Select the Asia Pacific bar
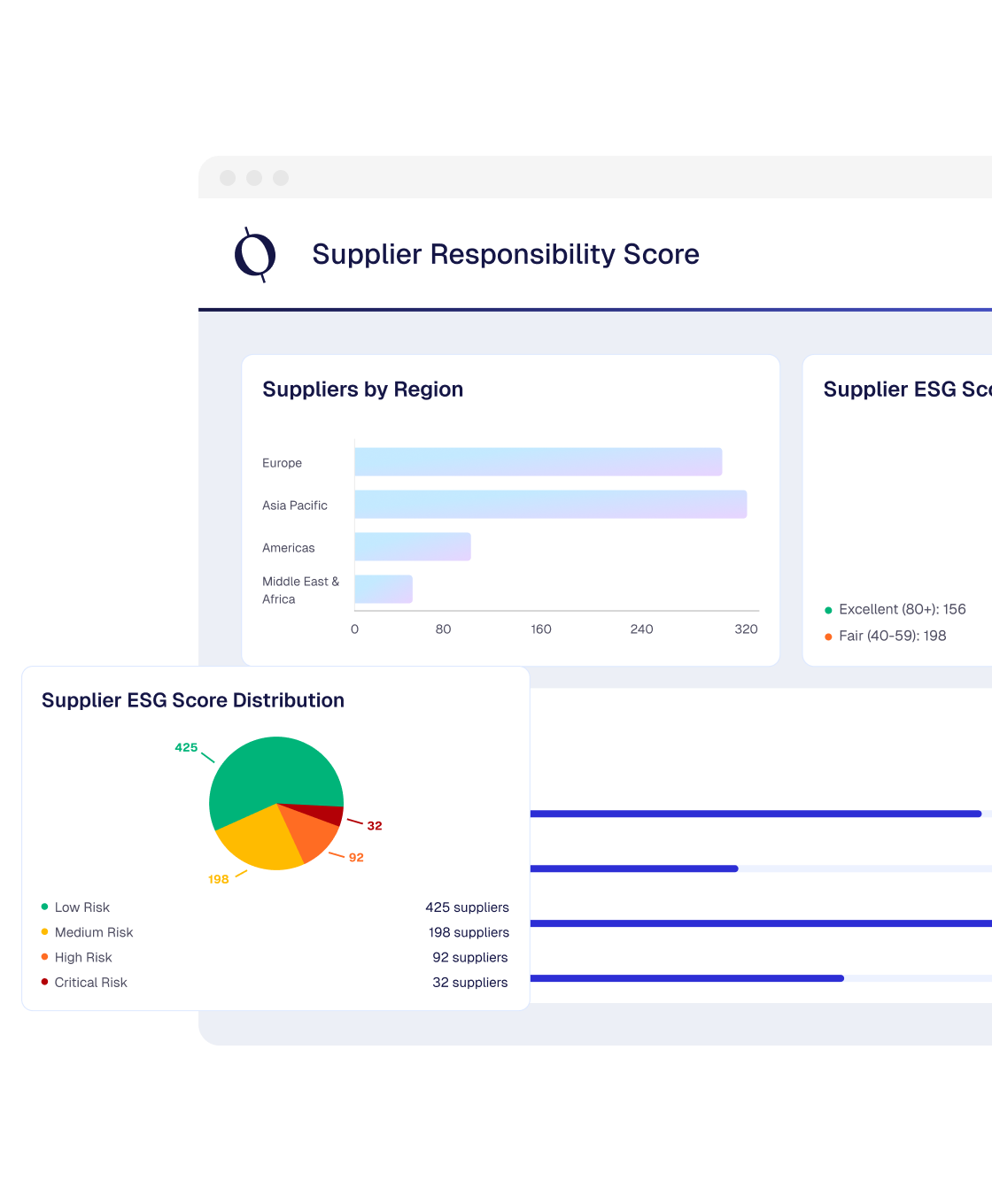The height and width of the screenshot is (1204, 992). pos(550,505)
